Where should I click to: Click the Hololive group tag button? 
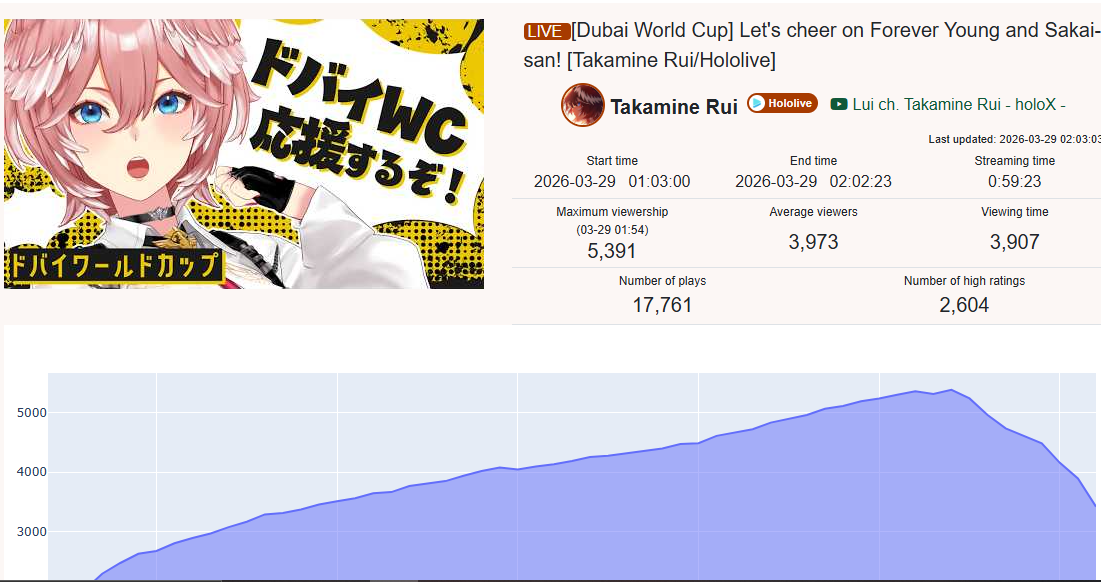[x=782, y=103]
